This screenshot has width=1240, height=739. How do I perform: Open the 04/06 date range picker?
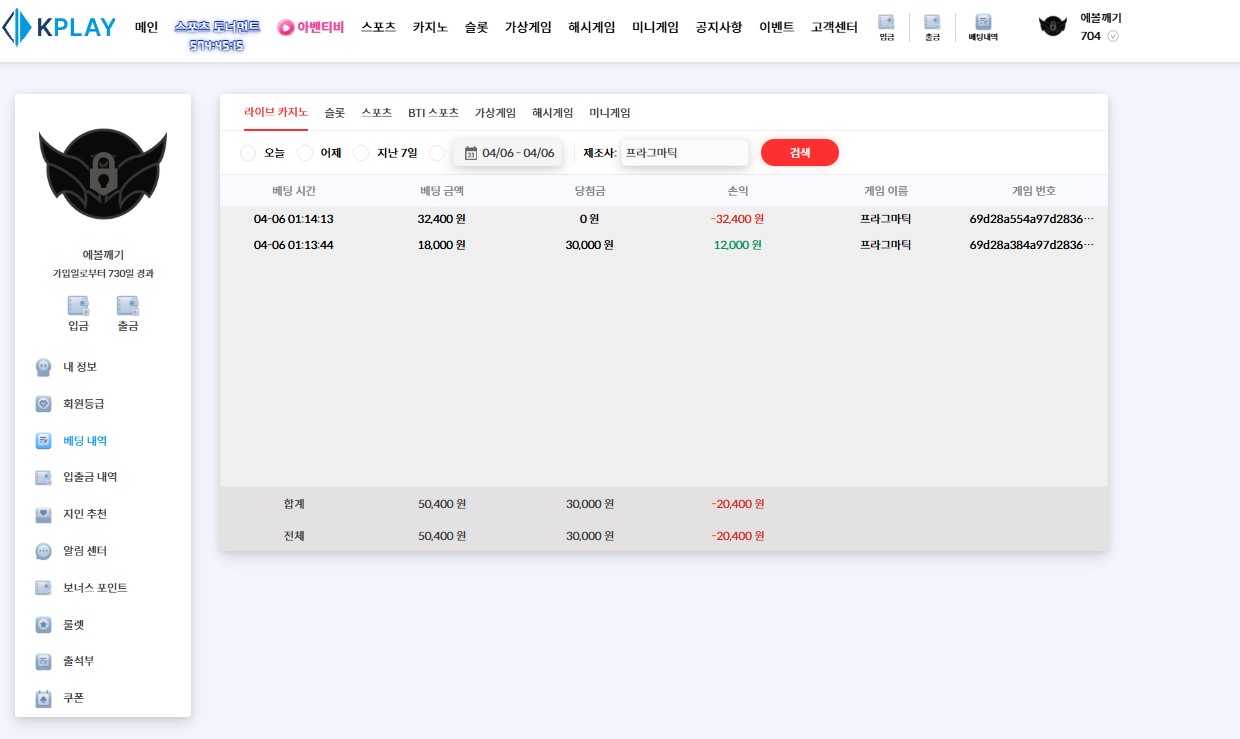pos(508,153)
